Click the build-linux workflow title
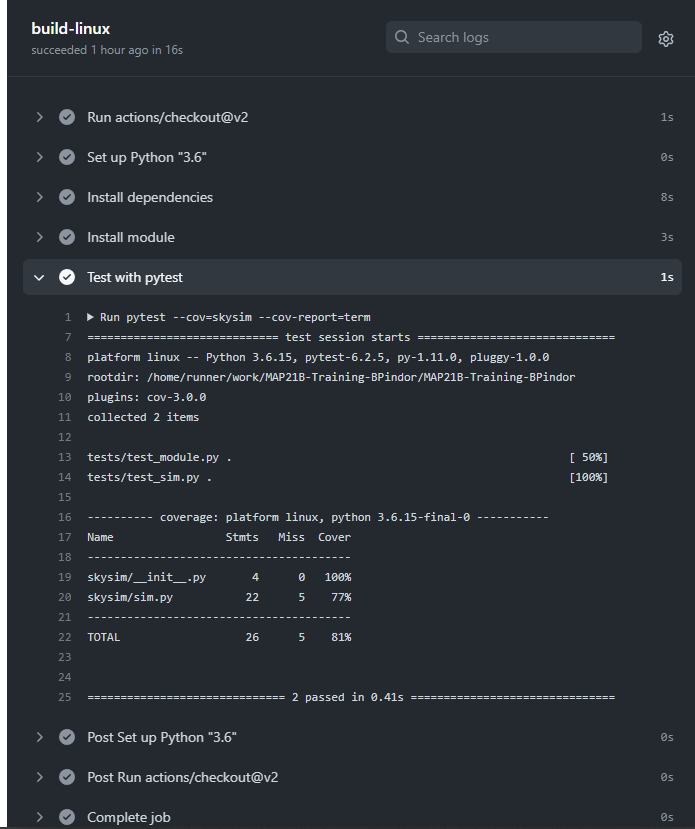The height and width of the screenshot is (829, 695). 70,28
